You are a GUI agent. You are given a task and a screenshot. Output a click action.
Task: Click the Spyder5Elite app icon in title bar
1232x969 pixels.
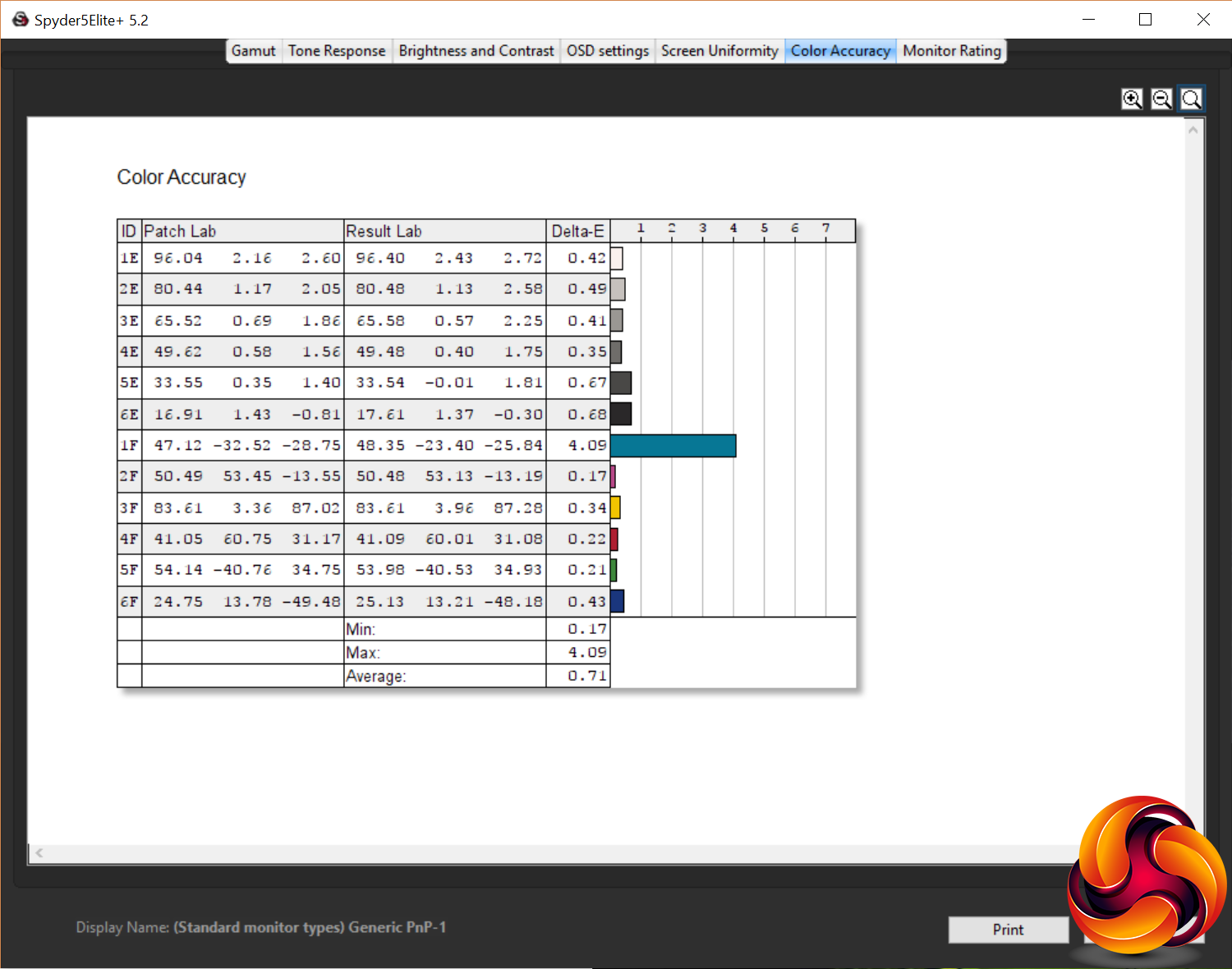pyautogui.click(x=21, y=20)
